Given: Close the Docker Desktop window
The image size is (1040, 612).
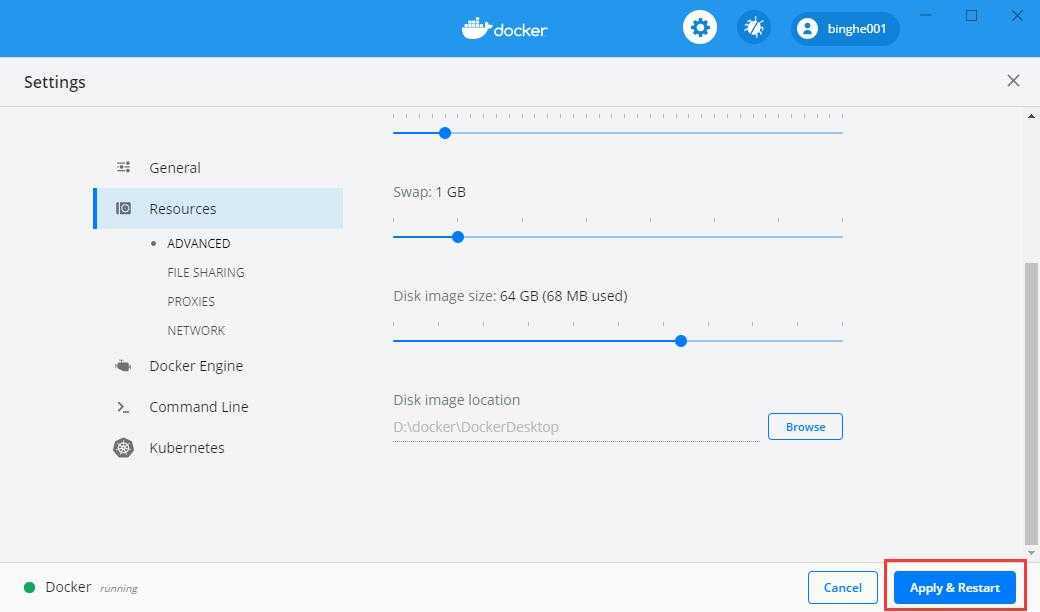Looking at the screenshot, I should [x=1017, y=15].
